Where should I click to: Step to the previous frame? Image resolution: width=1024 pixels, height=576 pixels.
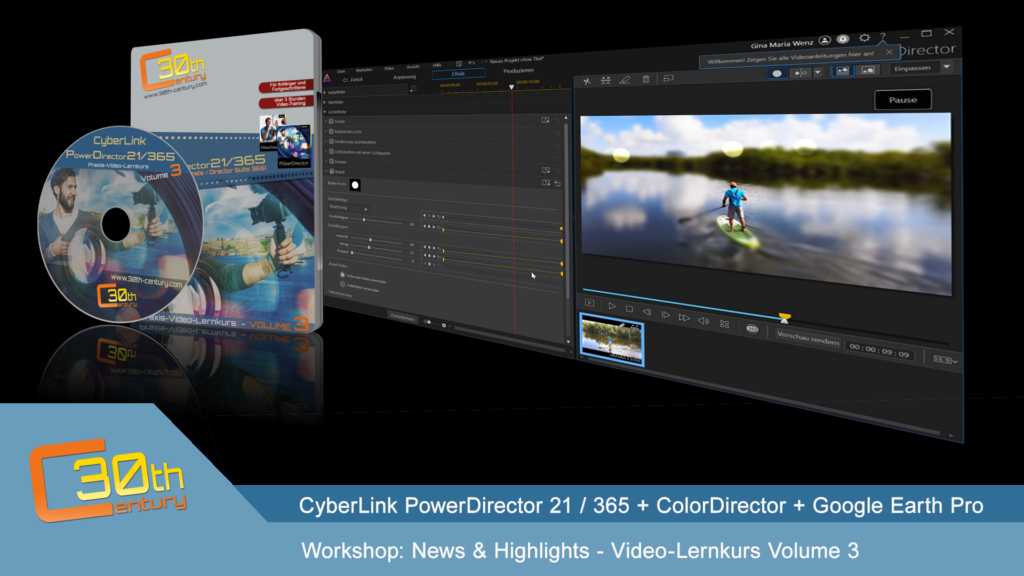click(x=647, y=312)
